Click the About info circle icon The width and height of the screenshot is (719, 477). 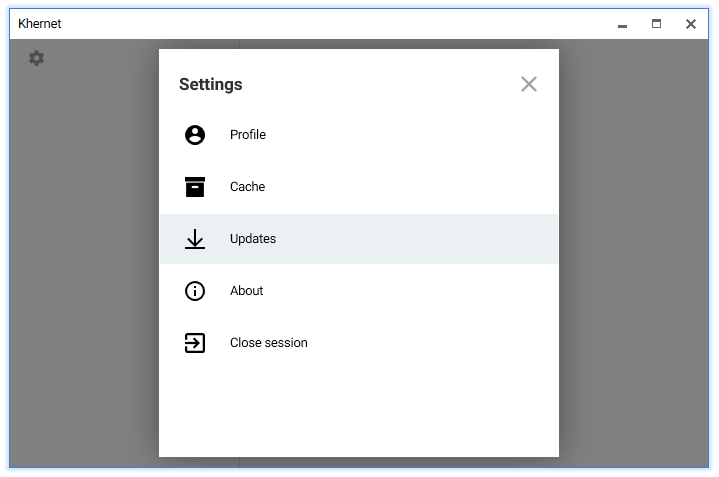[x=195, y=291]
